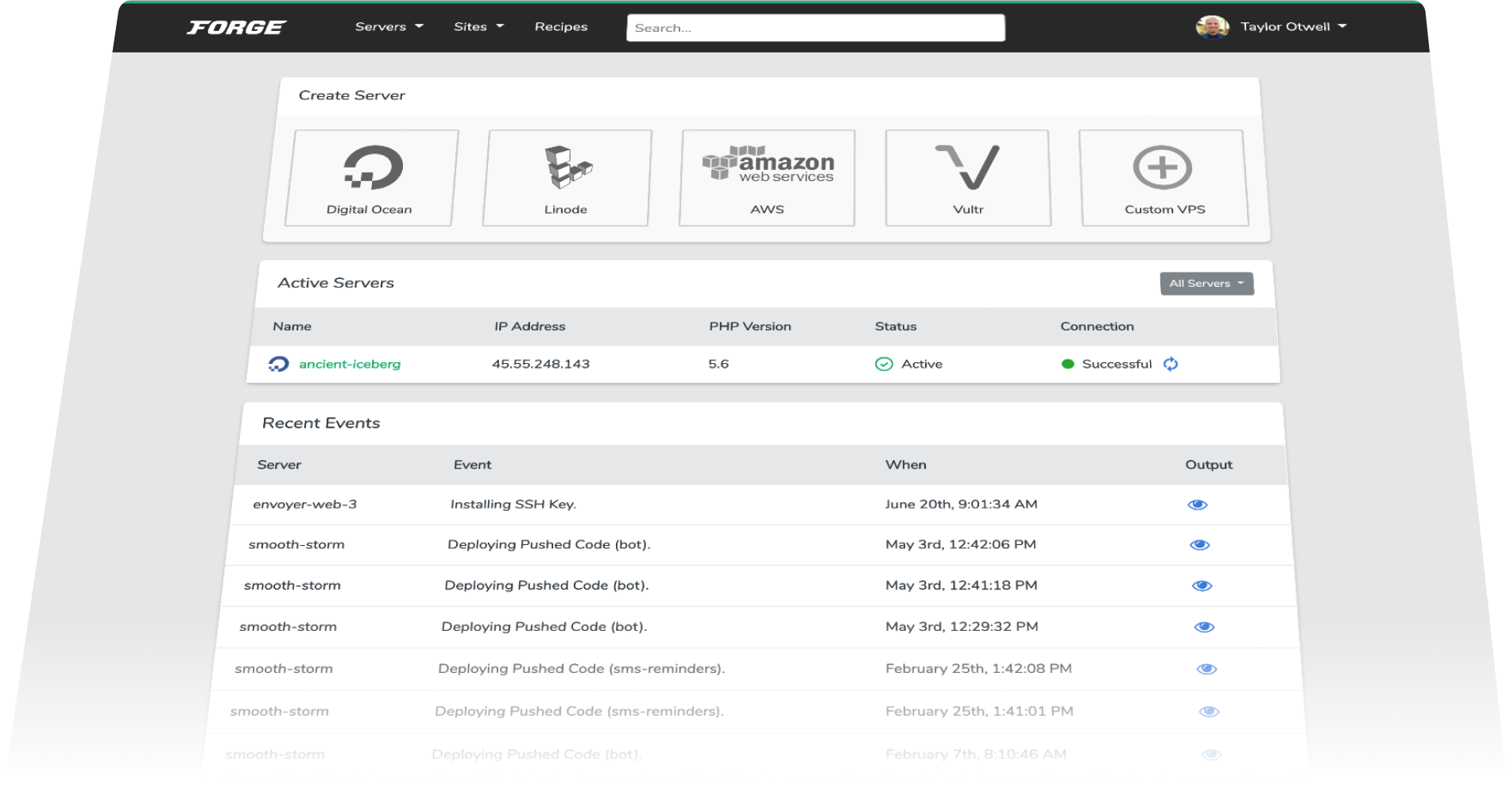Screen dimensions: 1510x812
Task: Expand the All Servers filter dropdown
Action: 1206,284
